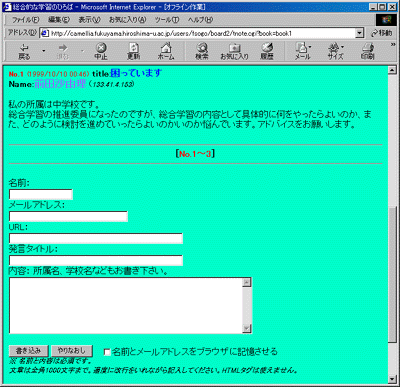The height and width of the screenshot is (387, 400).
Task: Click the page vertical scrollbar thumb
Action: (392, 273)
